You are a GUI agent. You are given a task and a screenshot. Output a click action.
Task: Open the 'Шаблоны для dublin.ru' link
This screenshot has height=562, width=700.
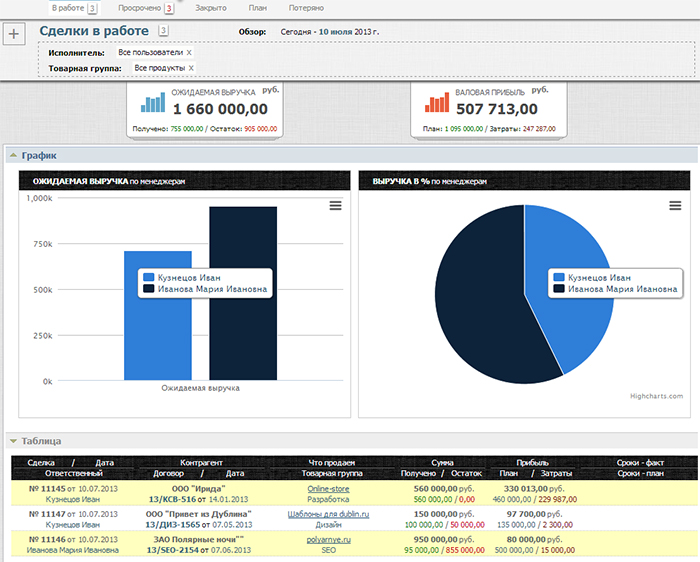(x=328, y=514)
